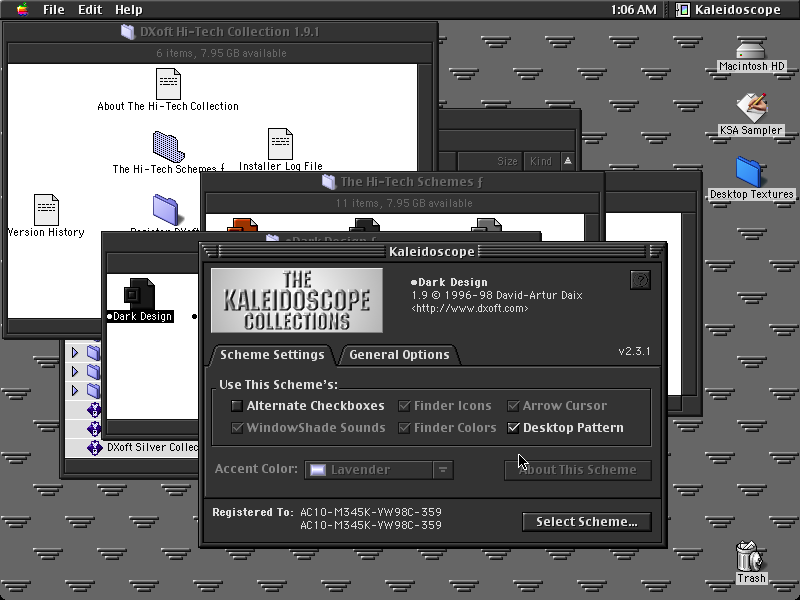Sort by the Kind column header
This screenshot has height=600, width=800.
click(541, 161)
